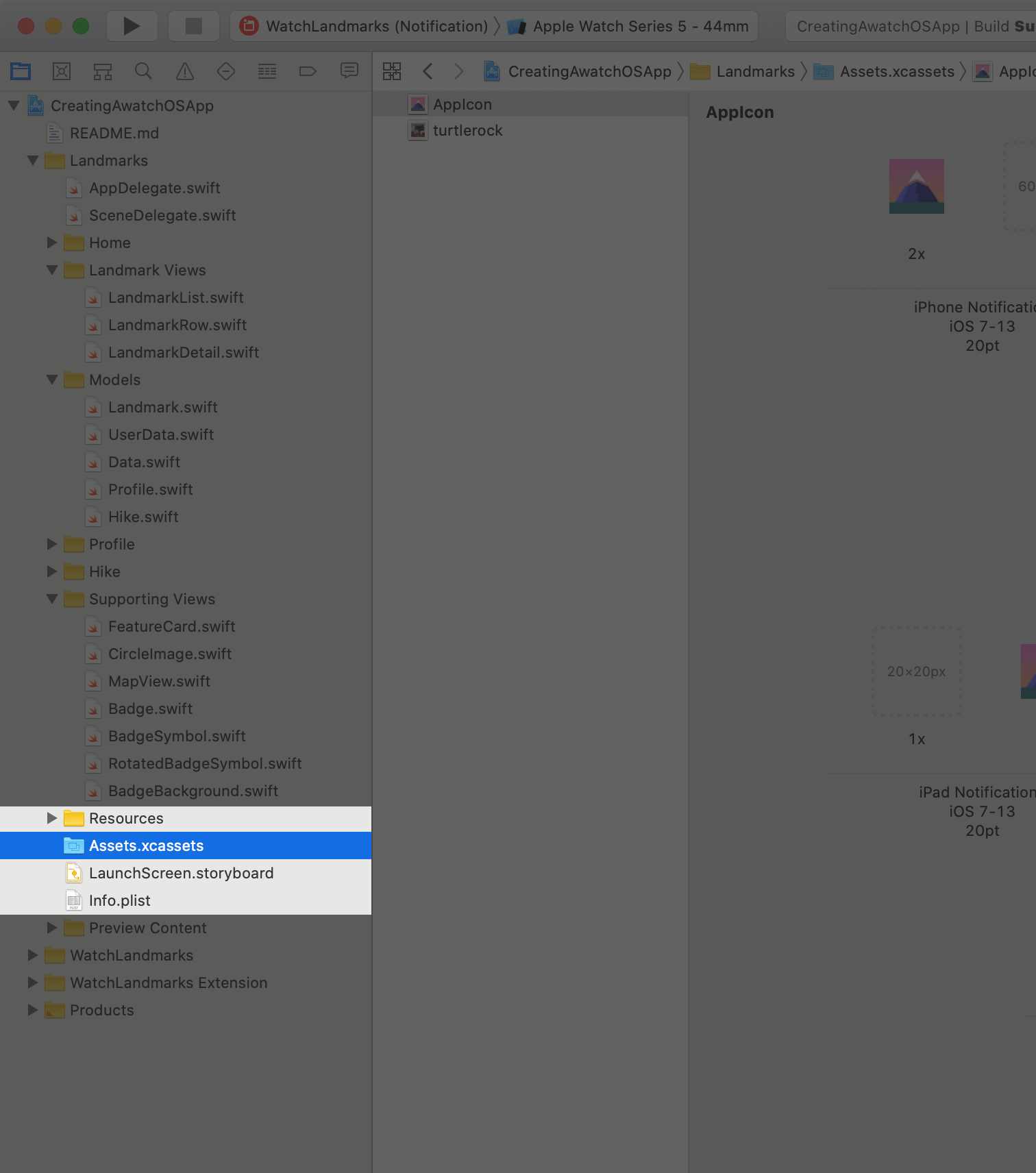Open Landmark.swift in Models
Image resolution: width=1036 pixels, height=1173 pixels.
click(x=186, y=407)
